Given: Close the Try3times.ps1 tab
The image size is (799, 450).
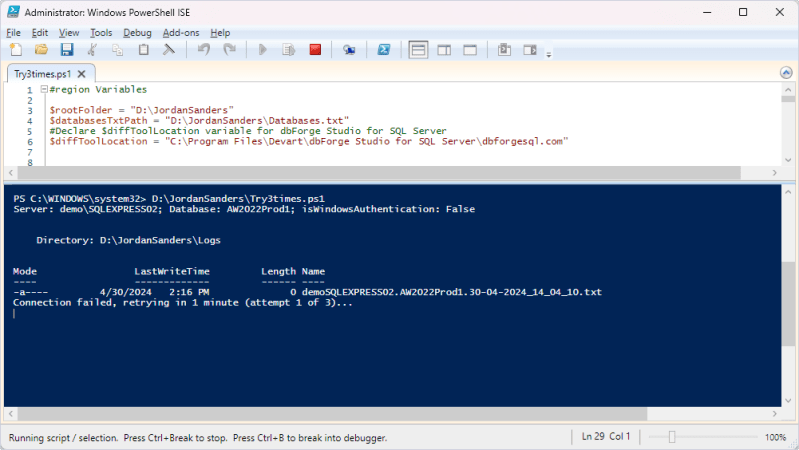Looking at the screenshot, I should [82, 74].
